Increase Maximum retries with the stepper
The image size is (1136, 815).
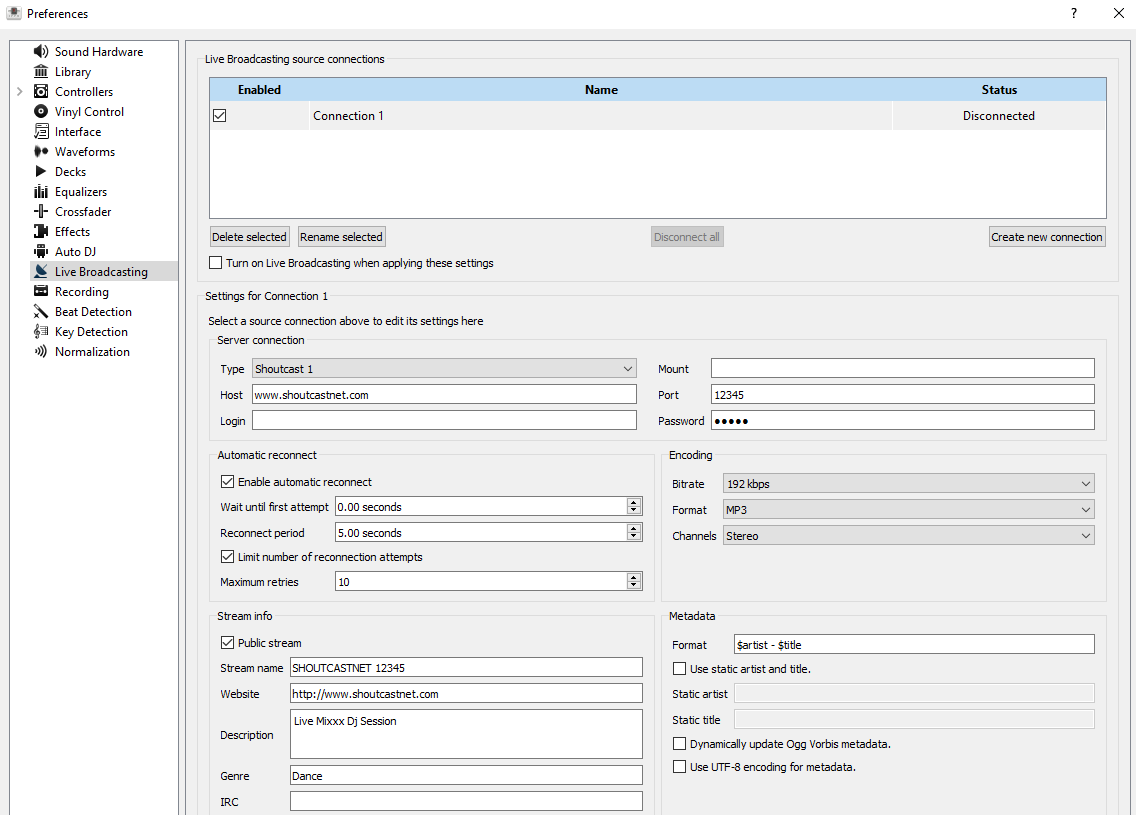(633, 576)
